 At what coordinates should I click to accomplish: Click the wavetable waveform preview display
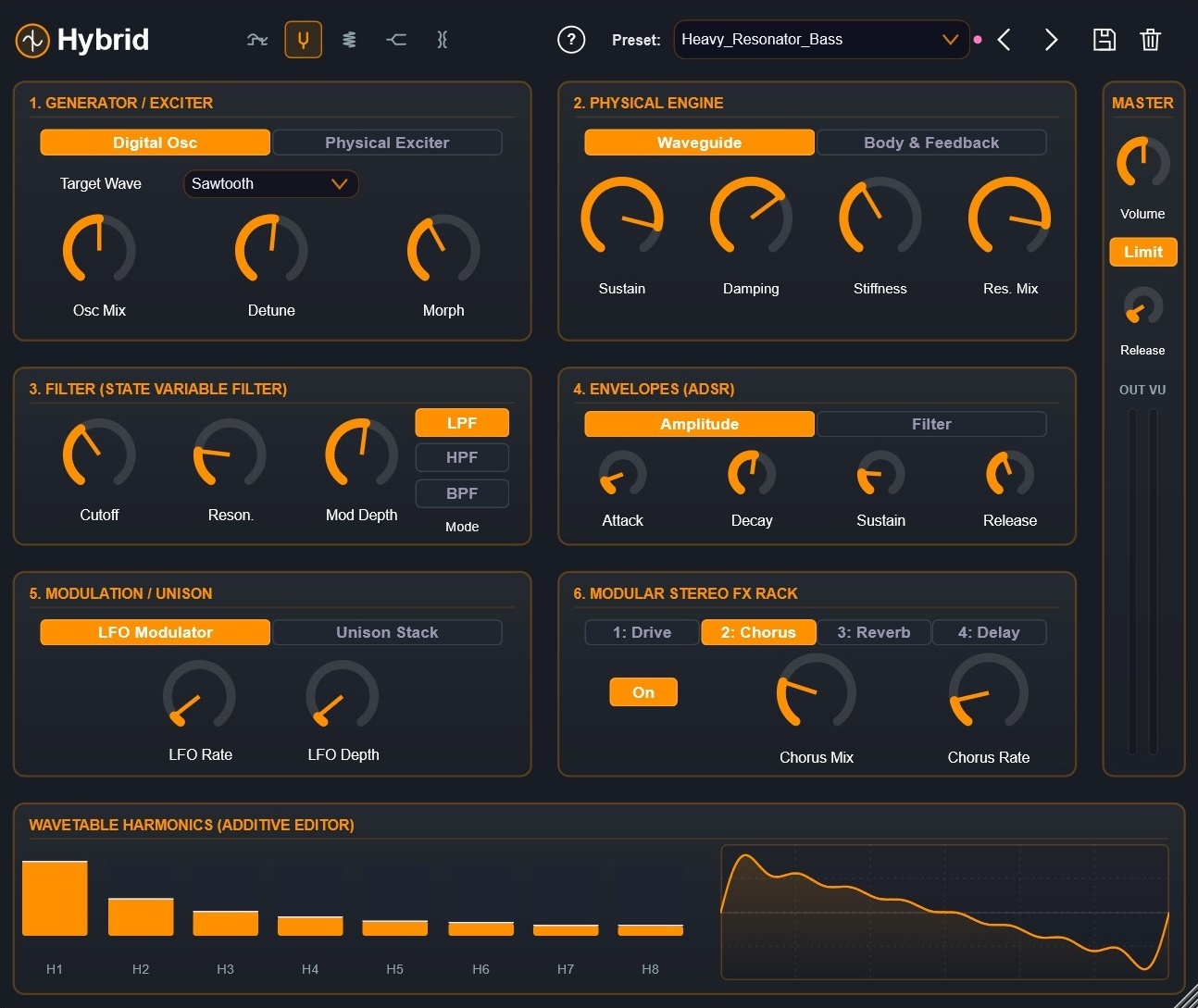point(945,912)
